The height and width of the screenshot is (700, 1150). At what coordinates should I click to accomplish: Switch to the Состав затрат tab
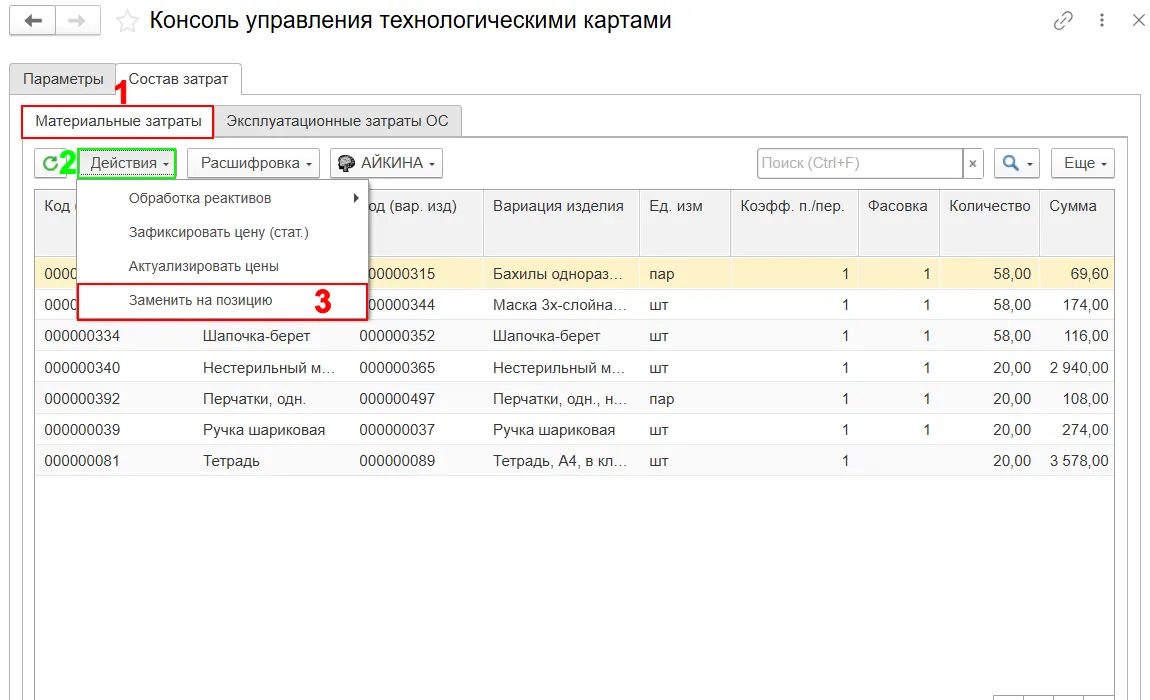(178, 79)
